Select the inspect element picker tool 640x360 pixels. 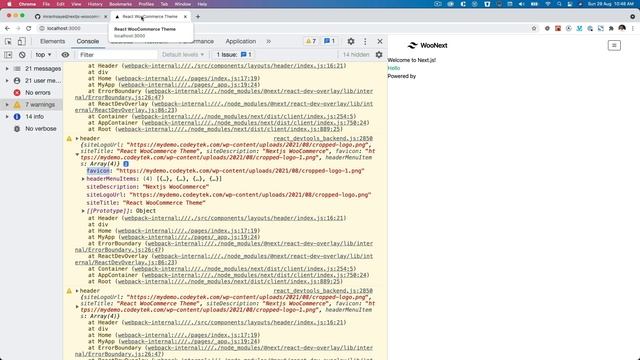click(8, 41)
